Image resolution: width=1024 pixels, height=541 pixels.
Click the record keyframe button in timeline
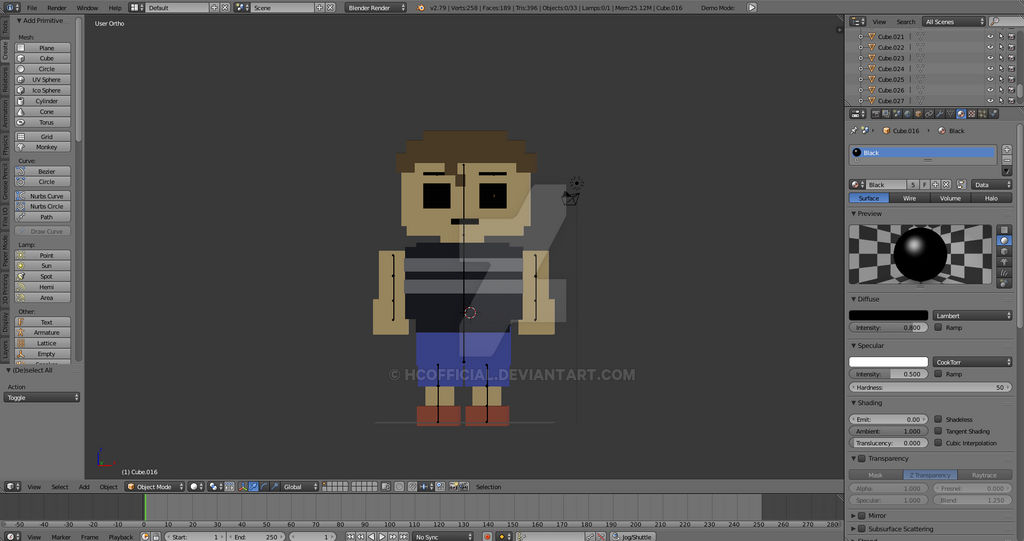487,537
